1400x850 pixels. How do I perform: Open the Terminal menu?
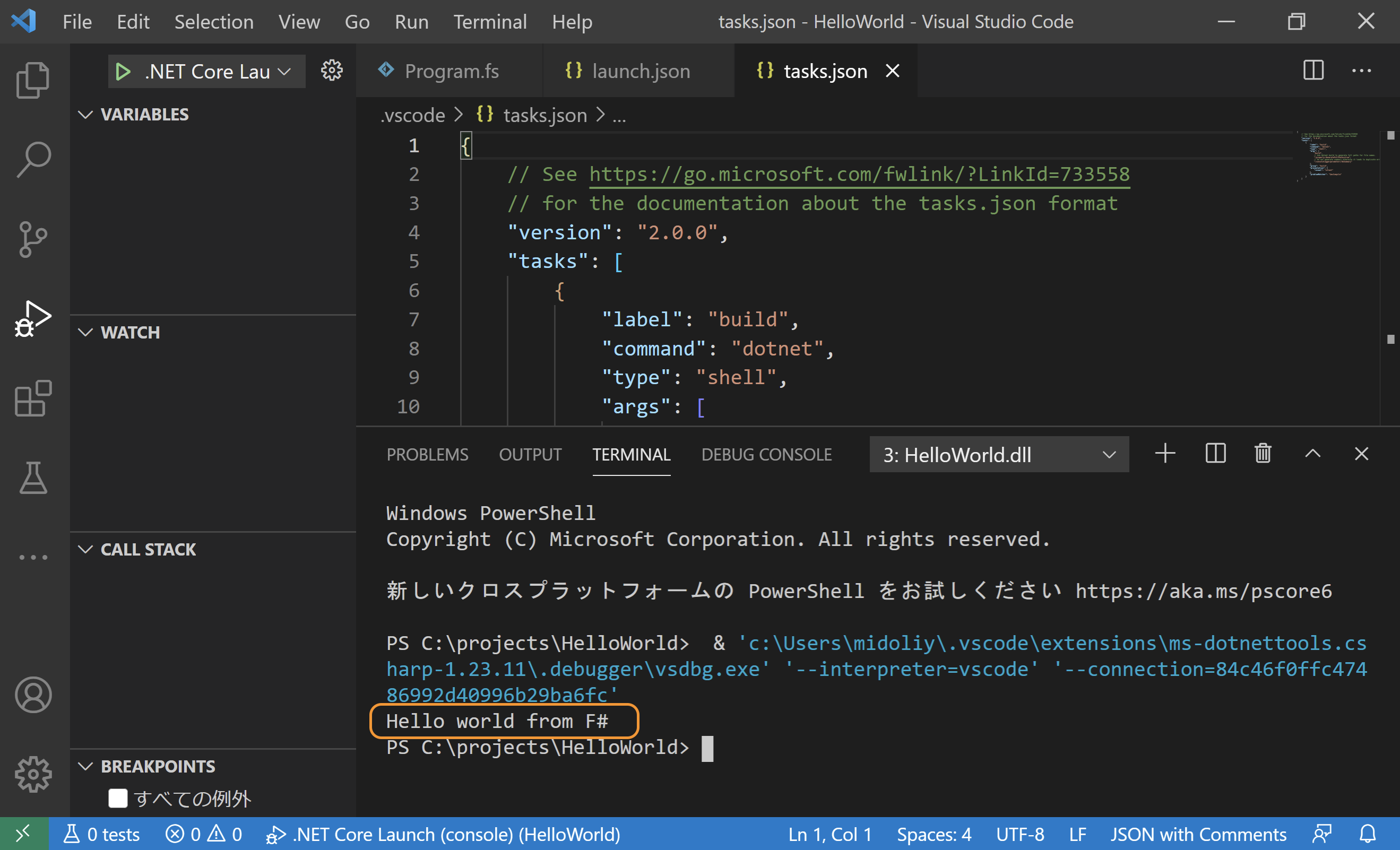490,22
